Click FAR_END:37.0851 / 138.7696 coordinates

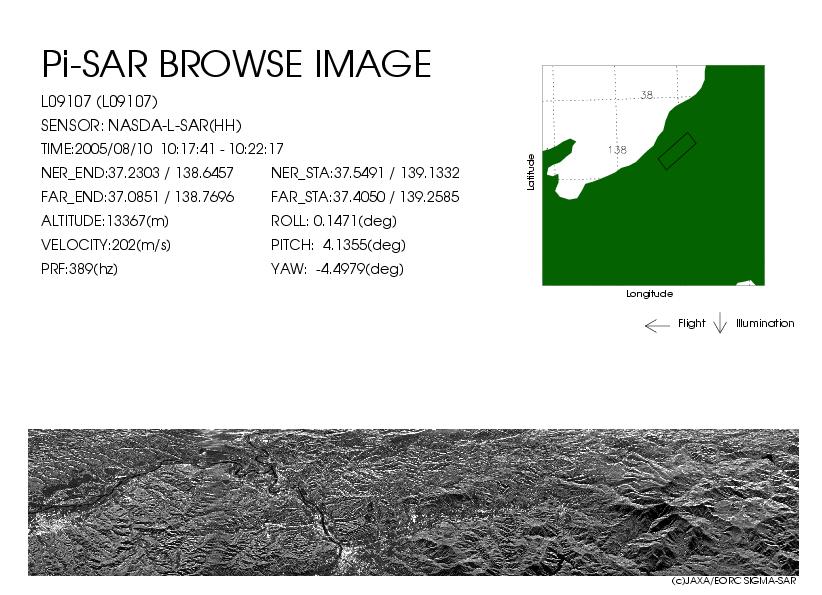[x=137, y=197]
